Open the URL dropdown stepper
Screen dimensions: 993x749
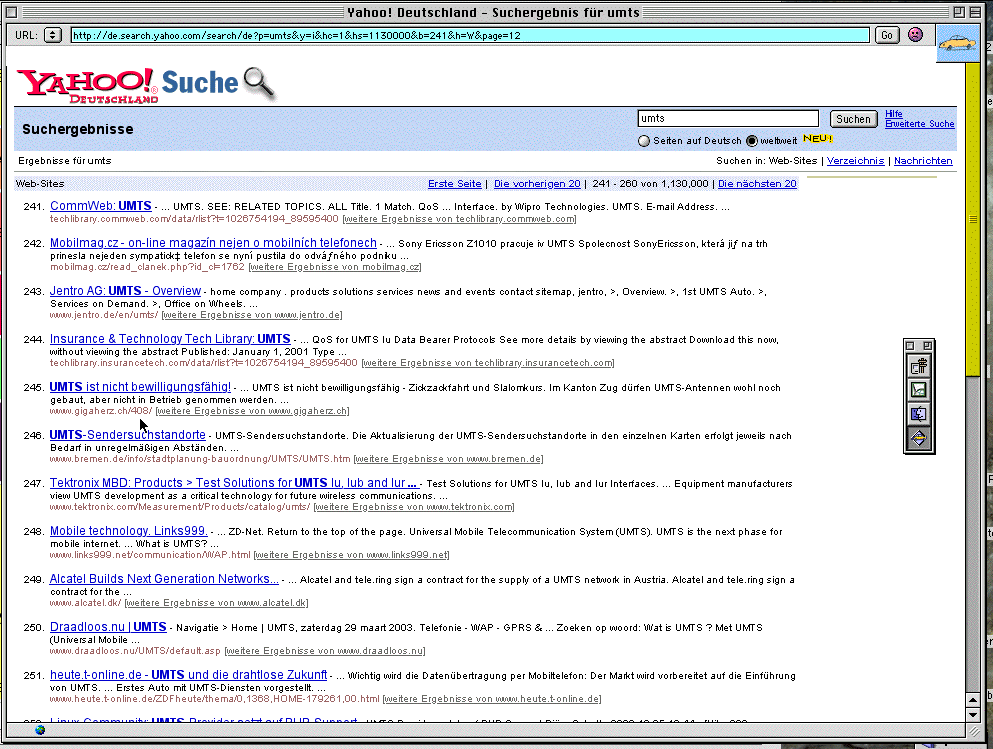coord(53,35)
